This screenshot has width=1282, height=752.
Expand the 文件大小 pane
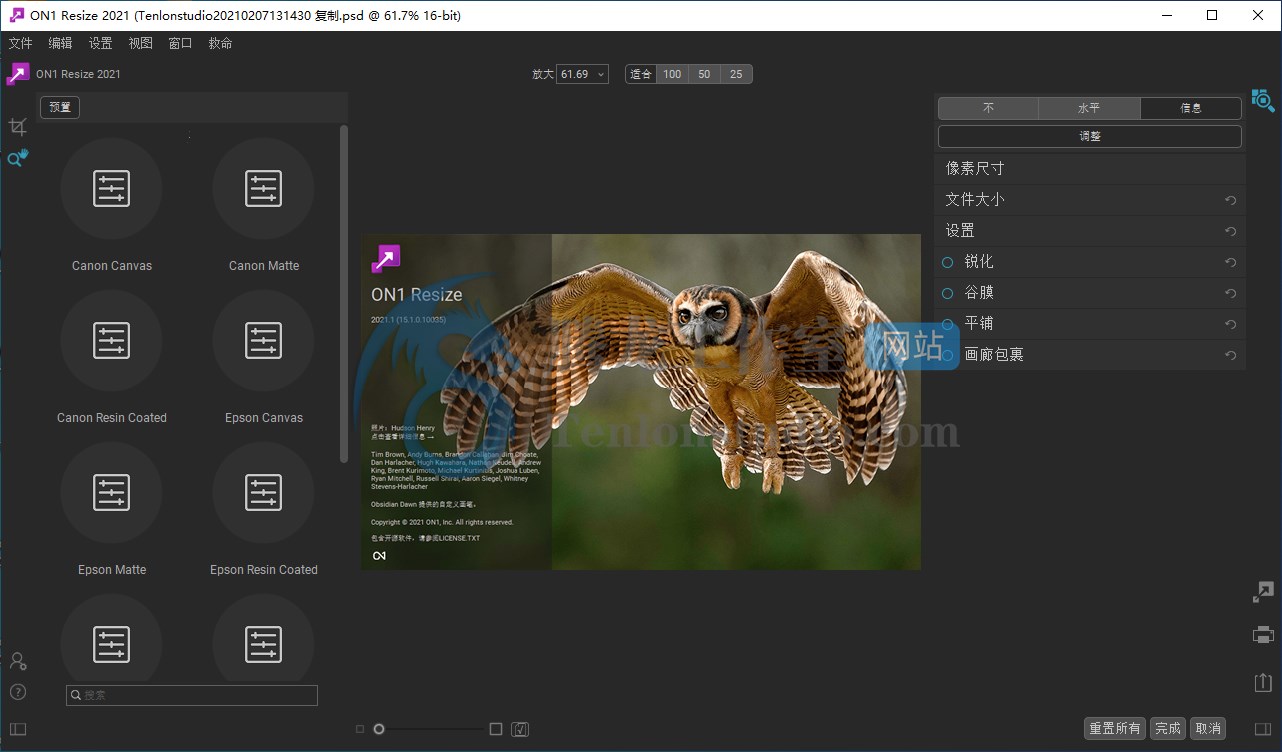pyautogui.click(x=1091, y=199)
